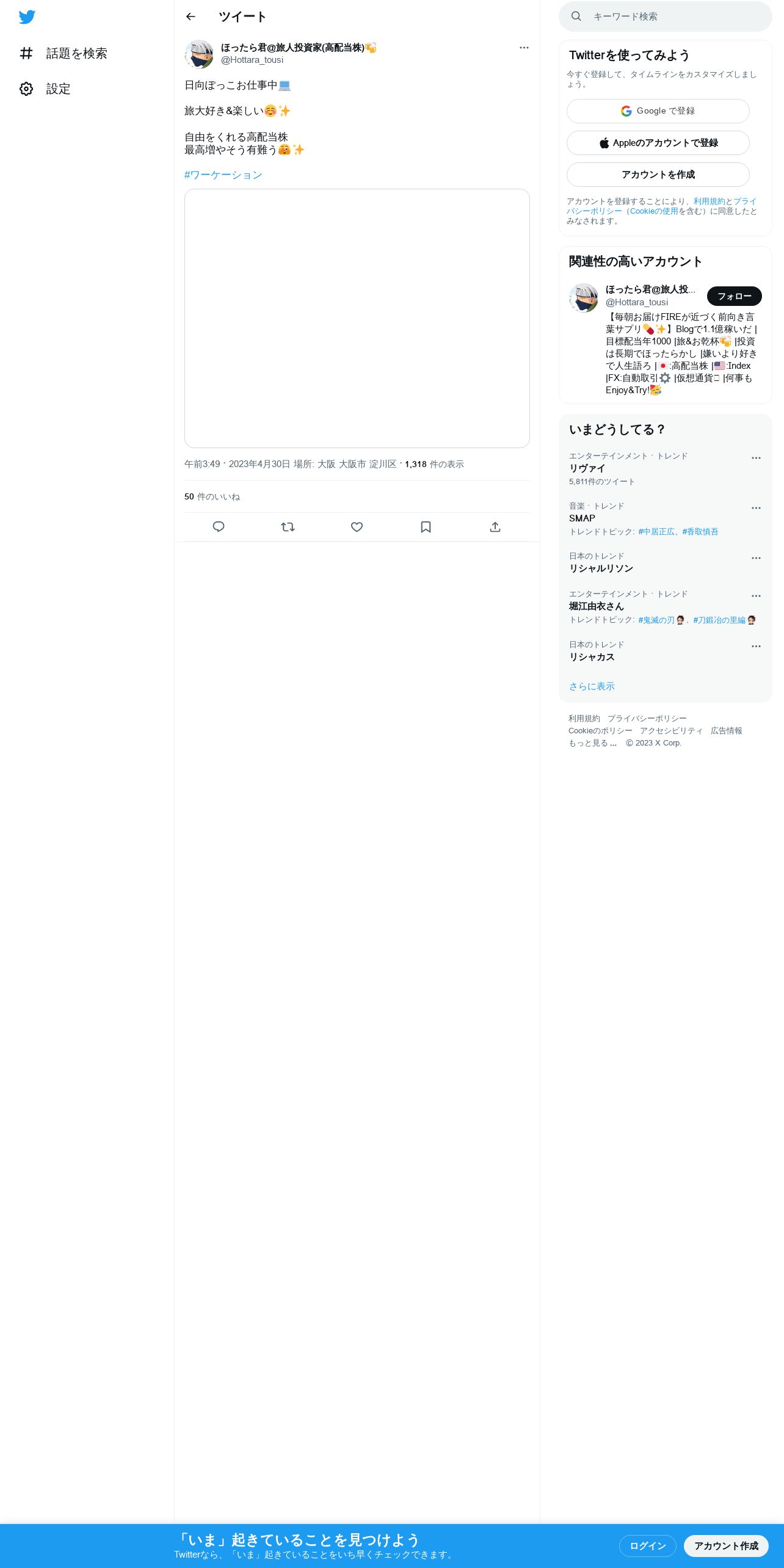The image size is (784, 1568).
Task: Click related account avatar in sidebar
Action: click(x=584, y=298)
